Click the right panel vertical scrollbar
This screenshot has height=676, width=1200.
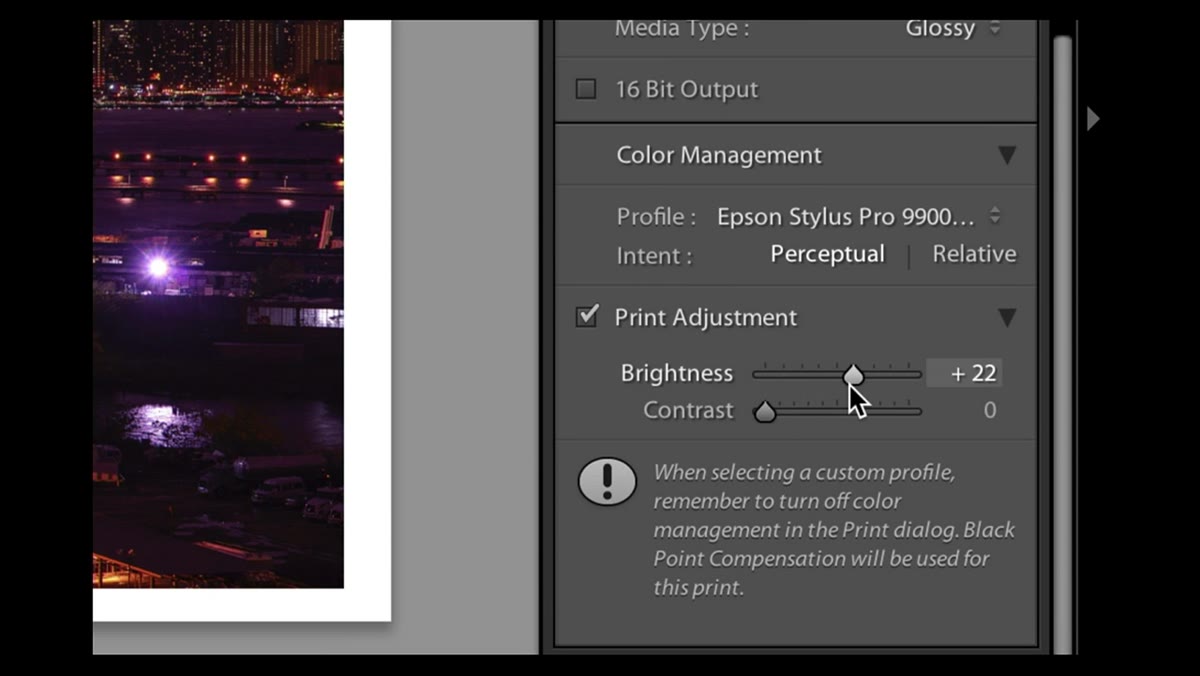tap(1062, 343)
